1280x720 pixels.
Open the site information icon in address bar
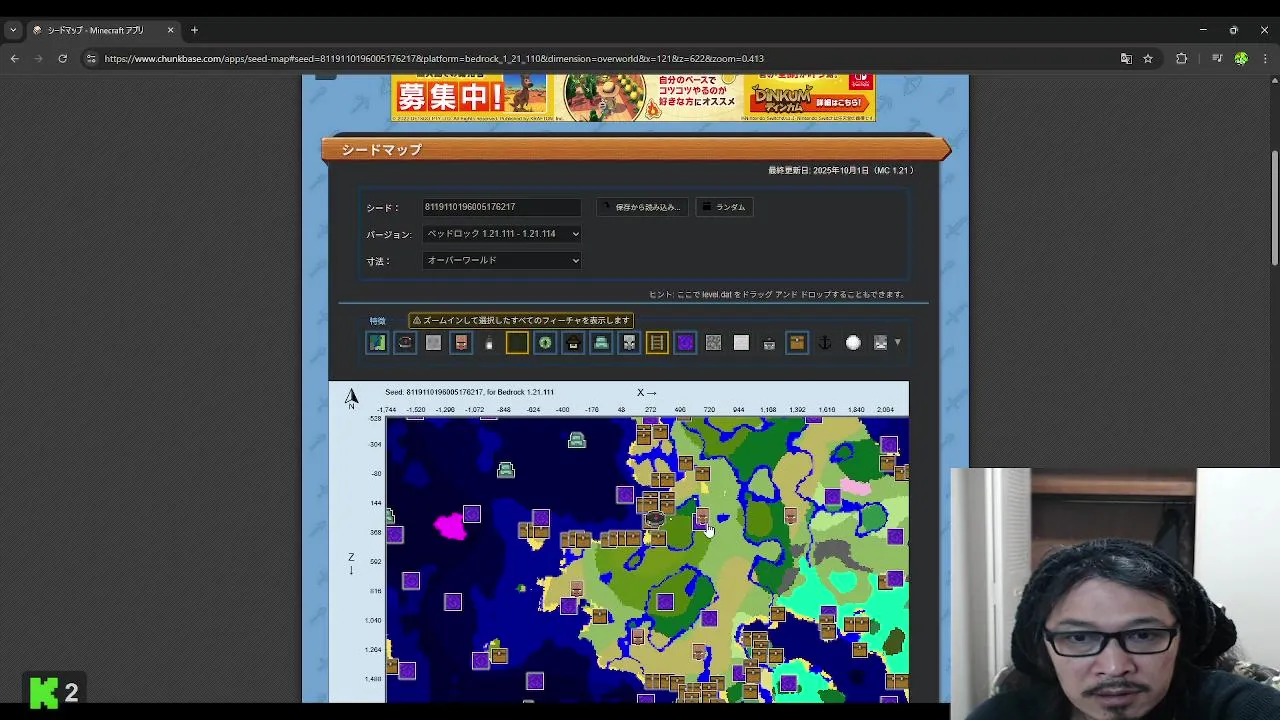tap(91, 59)
